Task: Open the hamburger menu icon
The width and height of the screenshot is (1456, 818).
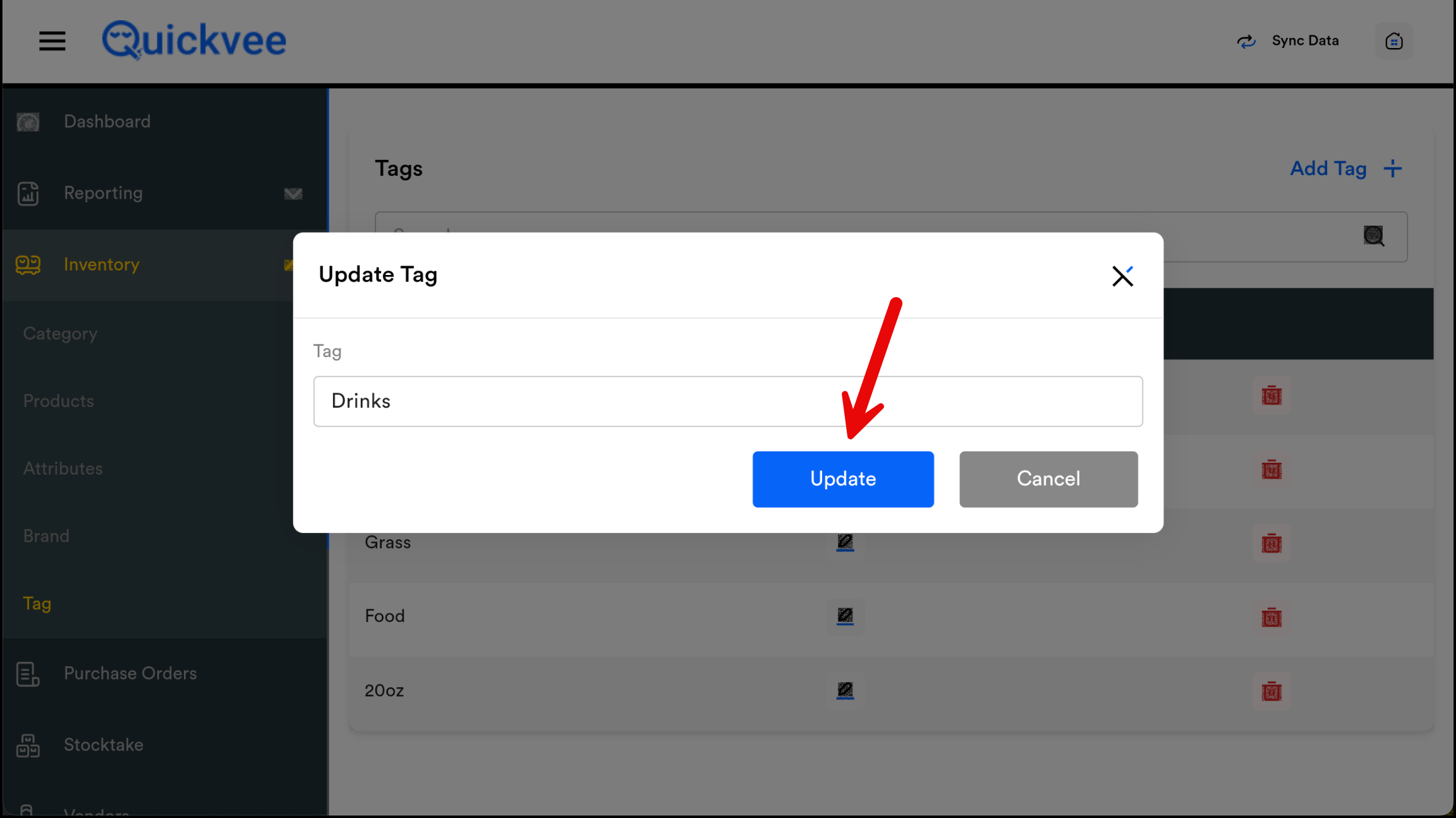Action: pyautogui.click(x=52, y=41)
